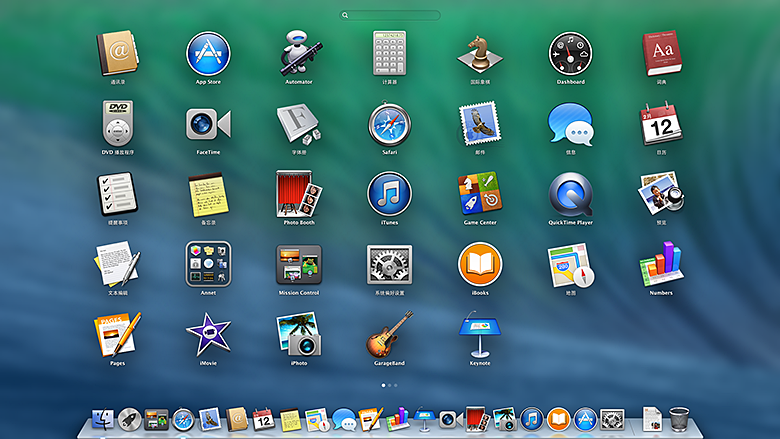
Task: Open the Dictionary app
Action: tap(661, 53)
